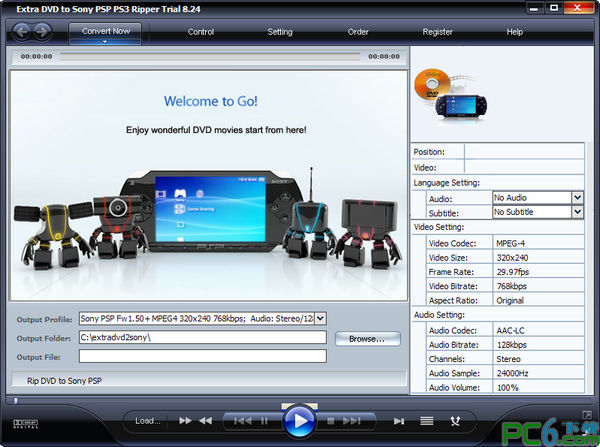
Task: Open the chapter list icon
Action: pyautogui.click(x=427, y=421)
